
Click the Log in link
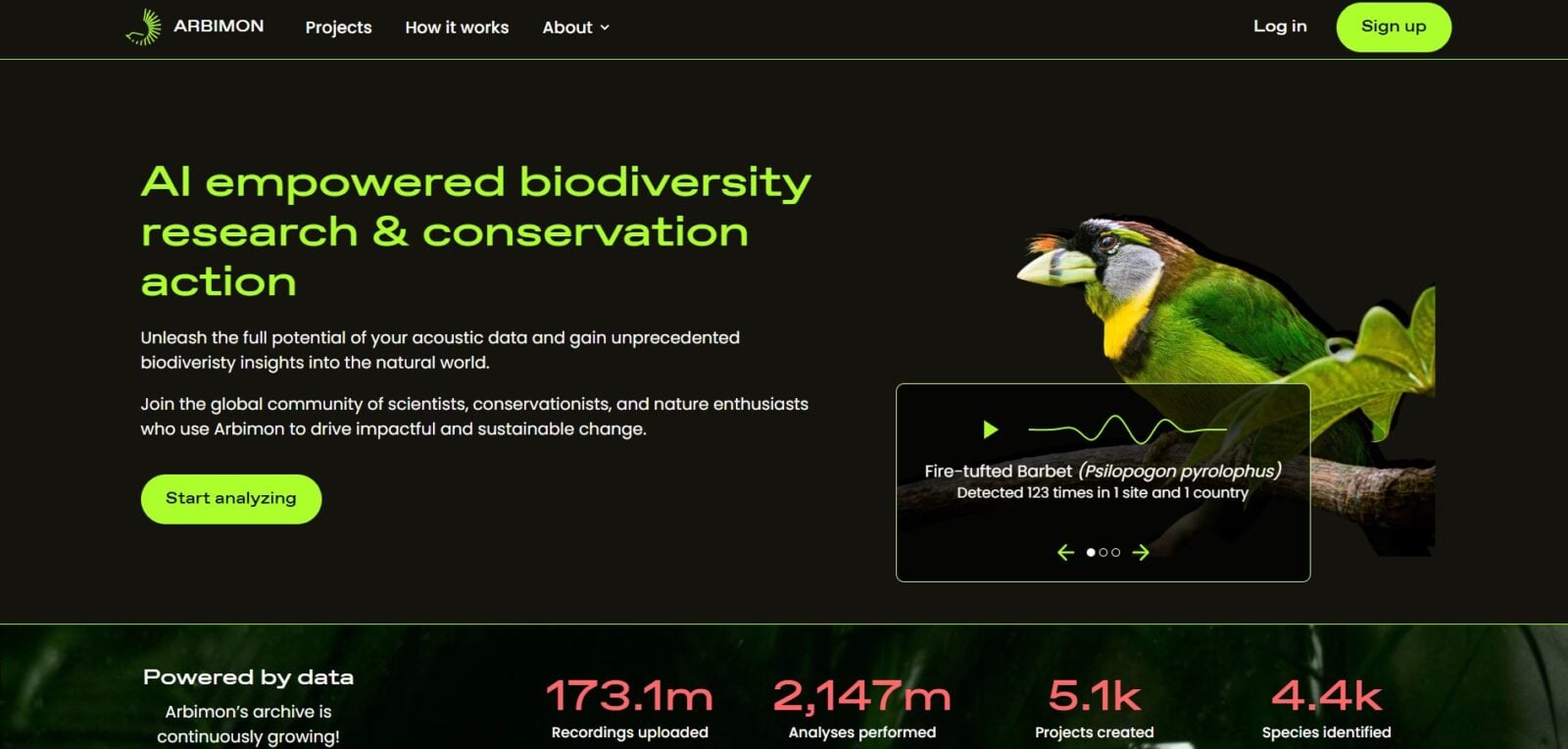[1279, 26]
